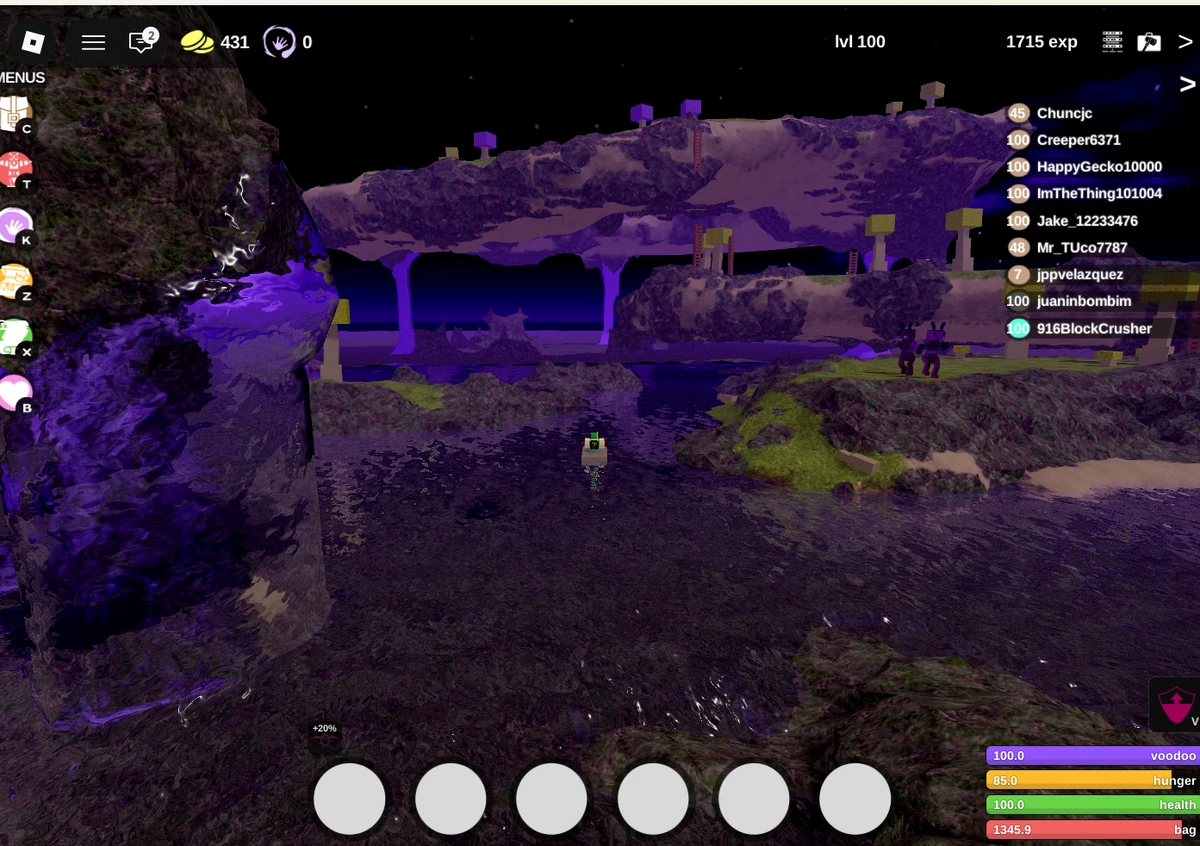This screenshot has width=1200, height=846.
Task: Expand the top bar arrow beside toolbox
Action: 1186,42
